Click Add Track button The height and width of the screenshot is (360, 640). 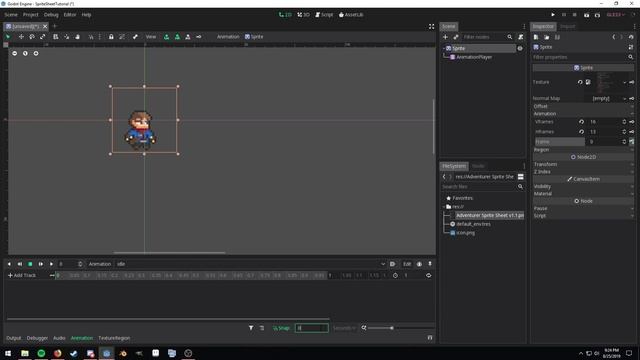(22, 276)
